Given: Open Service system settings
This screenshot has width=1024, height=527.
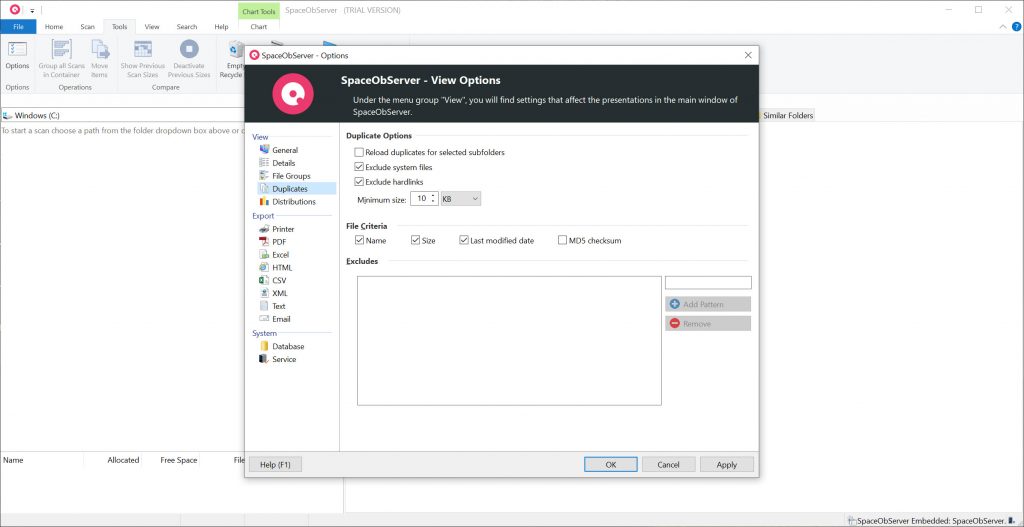Looking at the screenshot, I should pos(284,359).
